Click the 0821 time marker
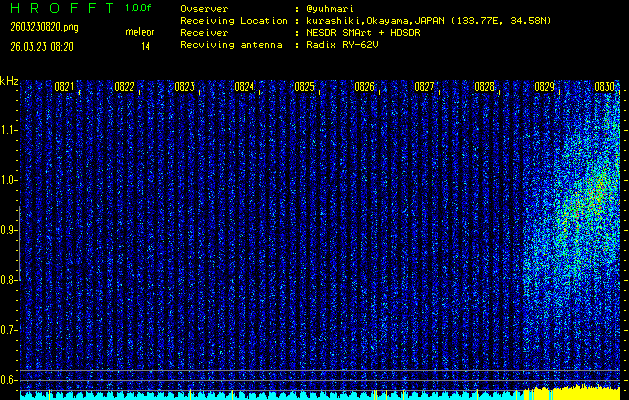 [64, 87]
